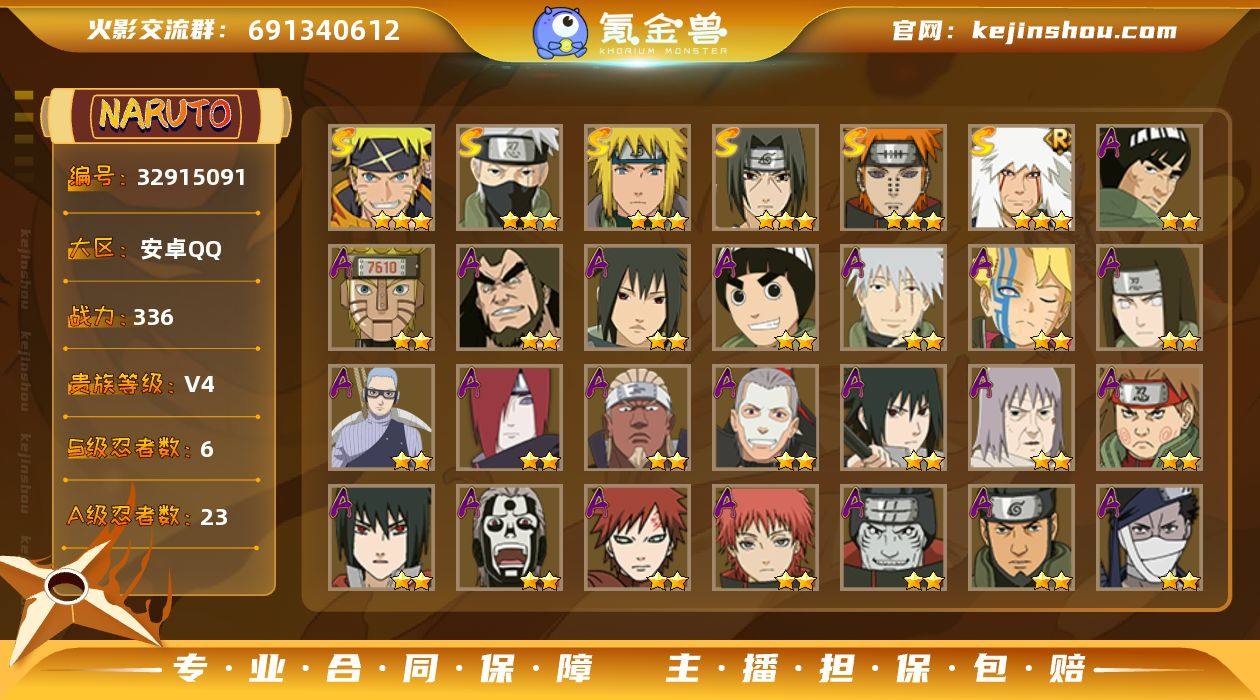The width and height of the screenshot is (1260, 700).
Task: Click the group number 691340612
Action: [x=324, y=30]
